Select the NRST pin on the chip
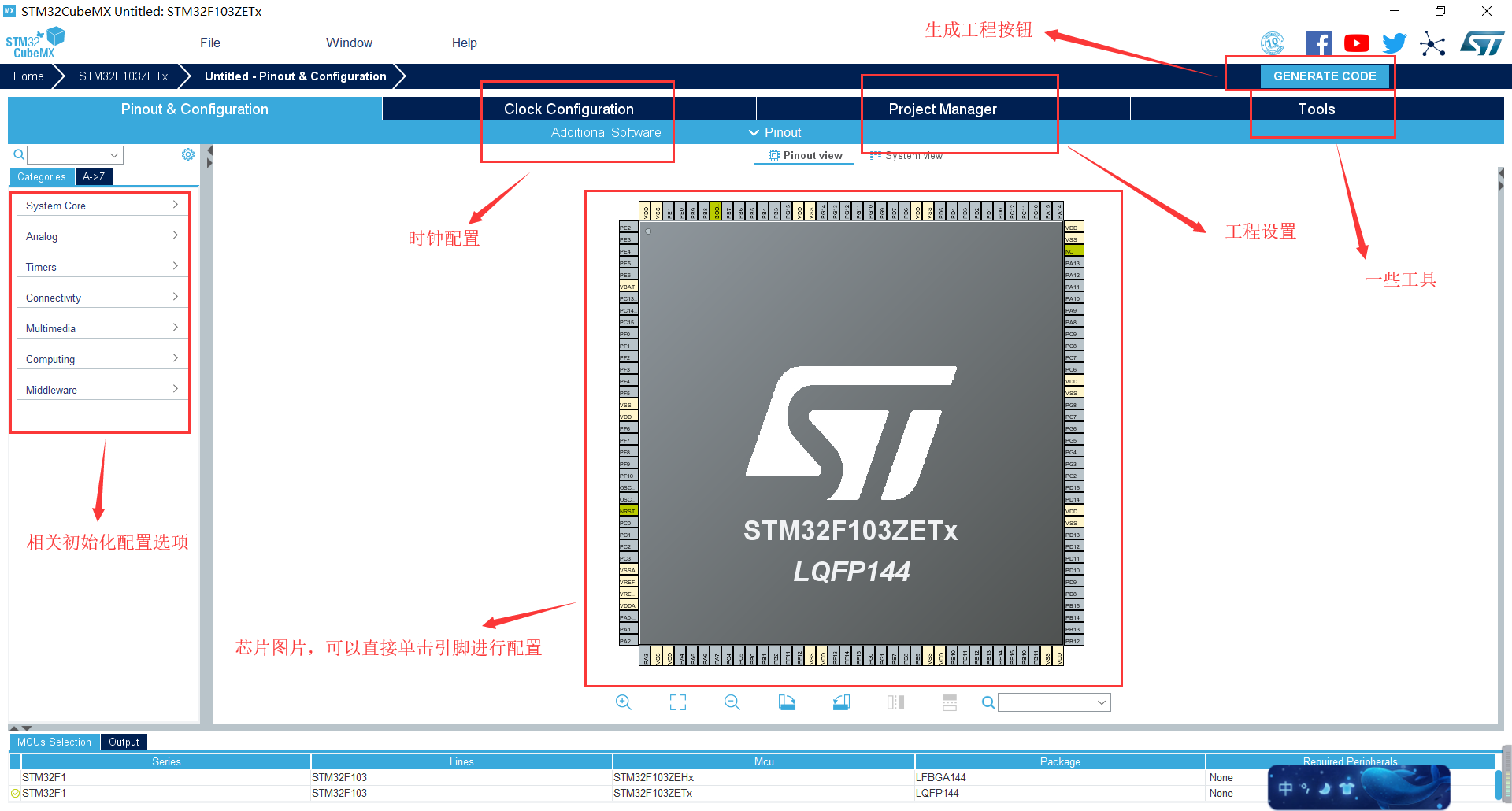This screenshot has width=1512, height=811. [x=628, y=511]
